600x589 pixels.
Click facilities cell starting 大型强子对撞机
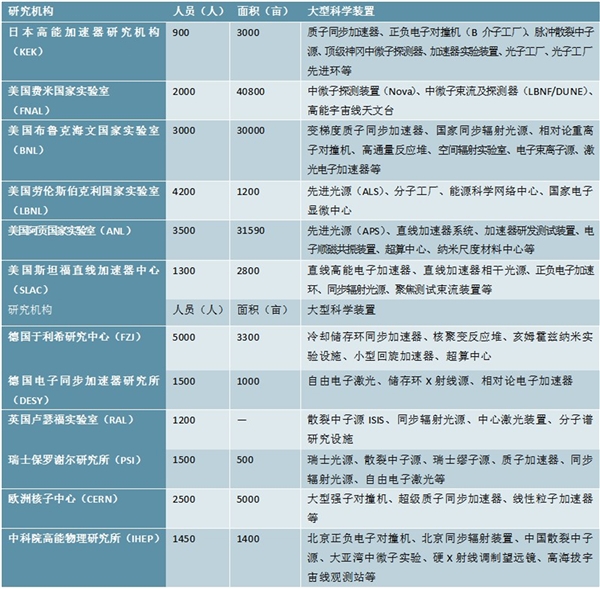(x=450, y=508)
